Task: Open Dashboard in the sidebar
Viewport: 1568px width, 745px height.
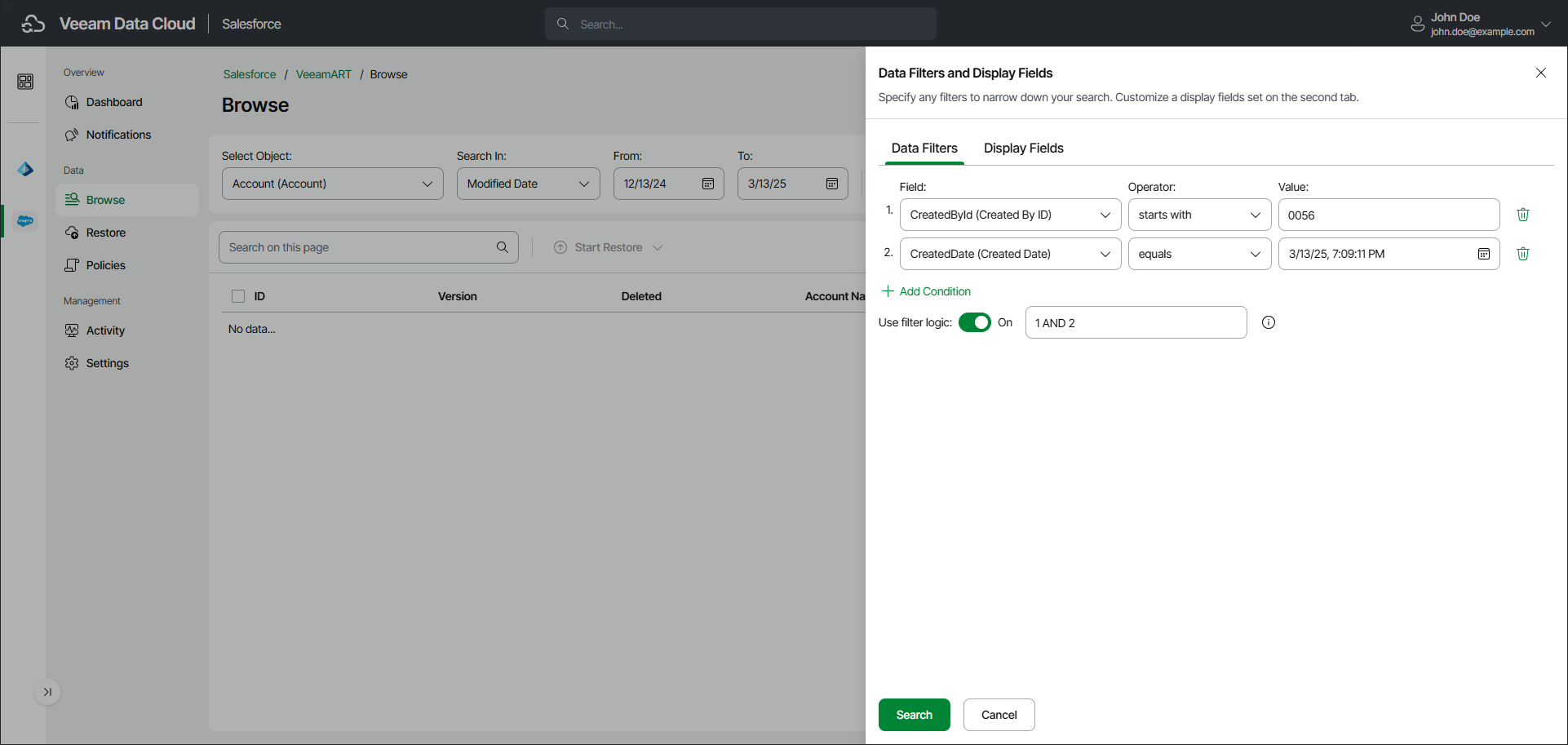Action: click(127, 102)
